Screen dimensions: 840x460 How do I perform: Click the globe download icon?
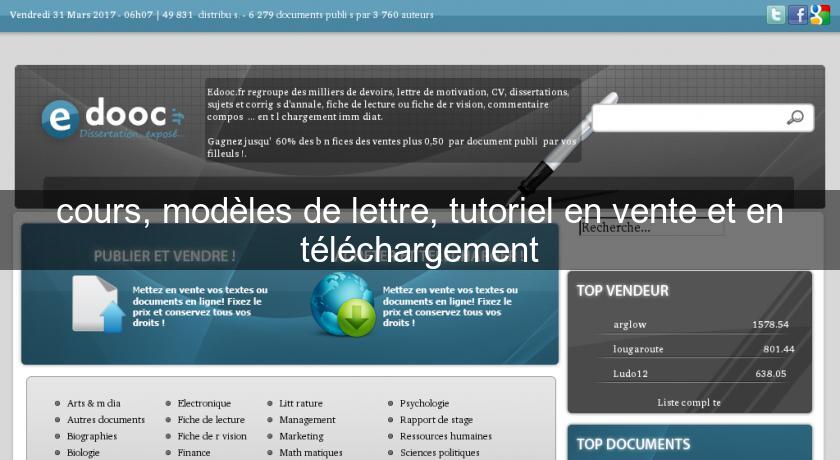click(343, 304)
